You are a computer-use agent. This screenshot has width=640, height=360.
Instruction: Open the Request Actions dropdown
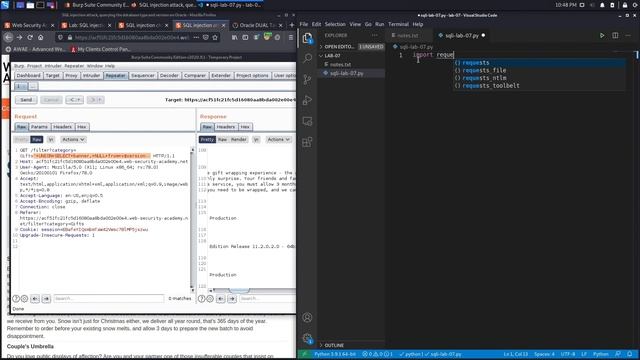[73, 140]
